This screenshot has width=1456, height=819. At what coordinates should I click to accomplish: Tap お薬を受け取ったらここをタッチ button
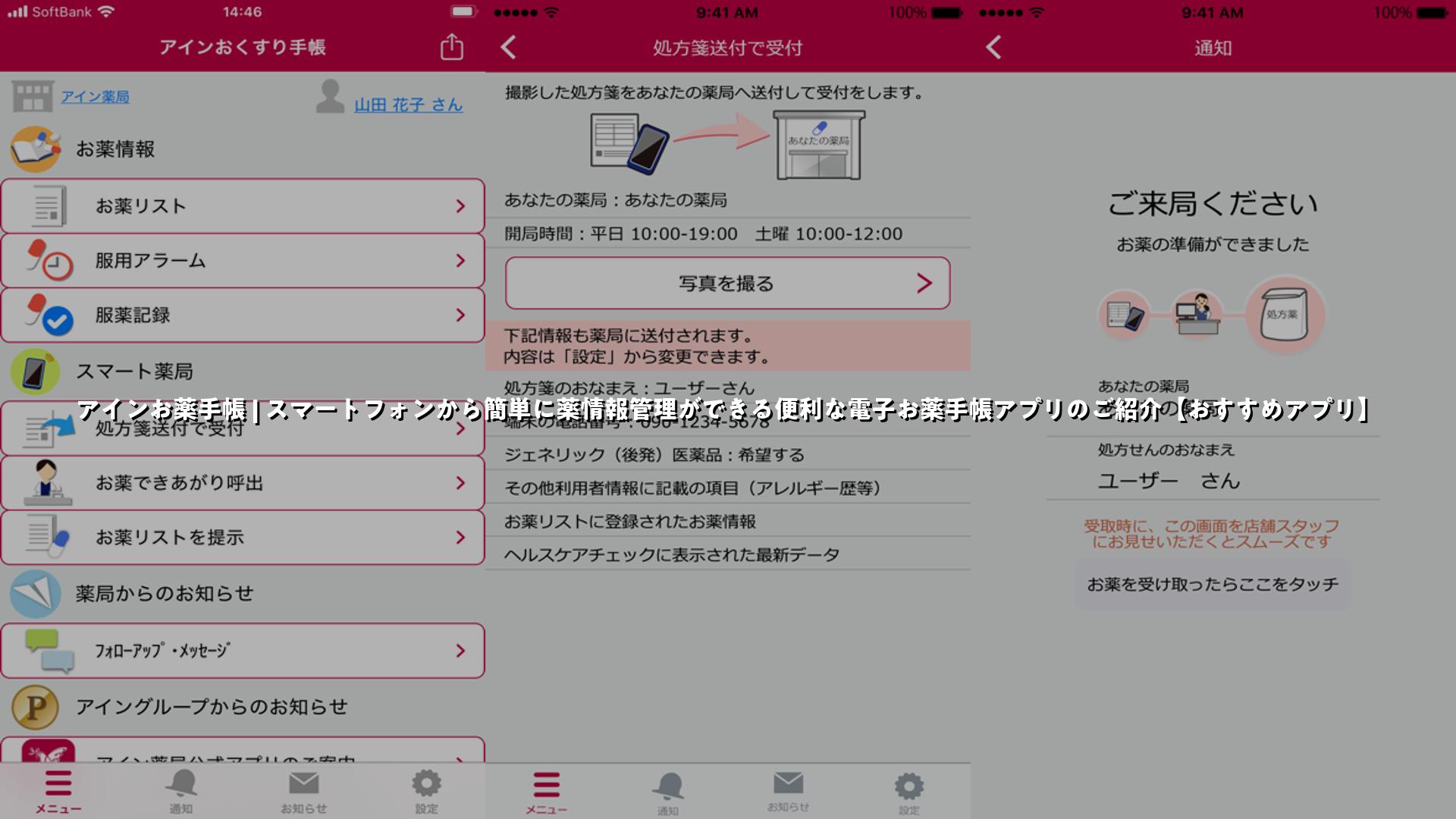tap(1213, 585)
